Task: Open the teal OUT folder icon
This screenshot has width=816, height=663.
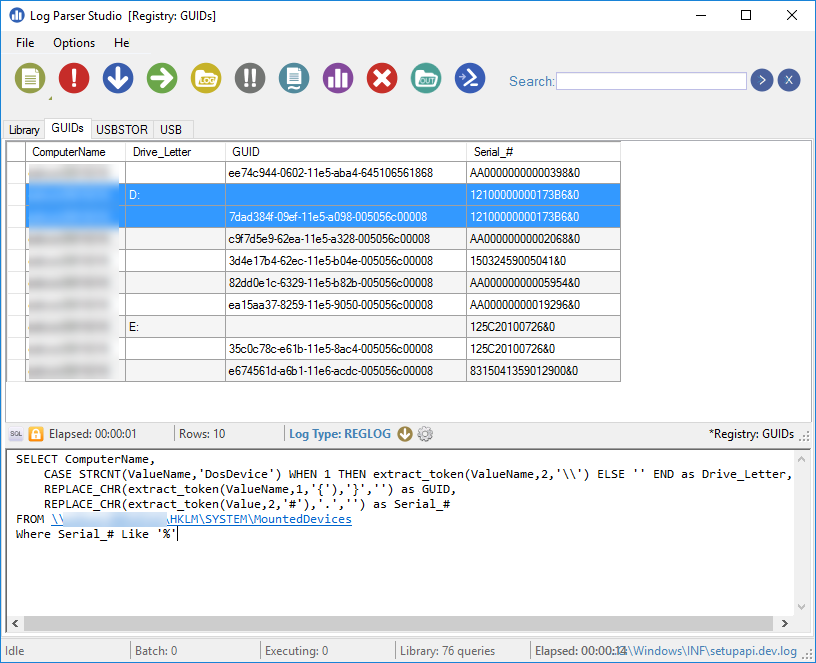Action: pyautogui.click(x=426, y=77)
